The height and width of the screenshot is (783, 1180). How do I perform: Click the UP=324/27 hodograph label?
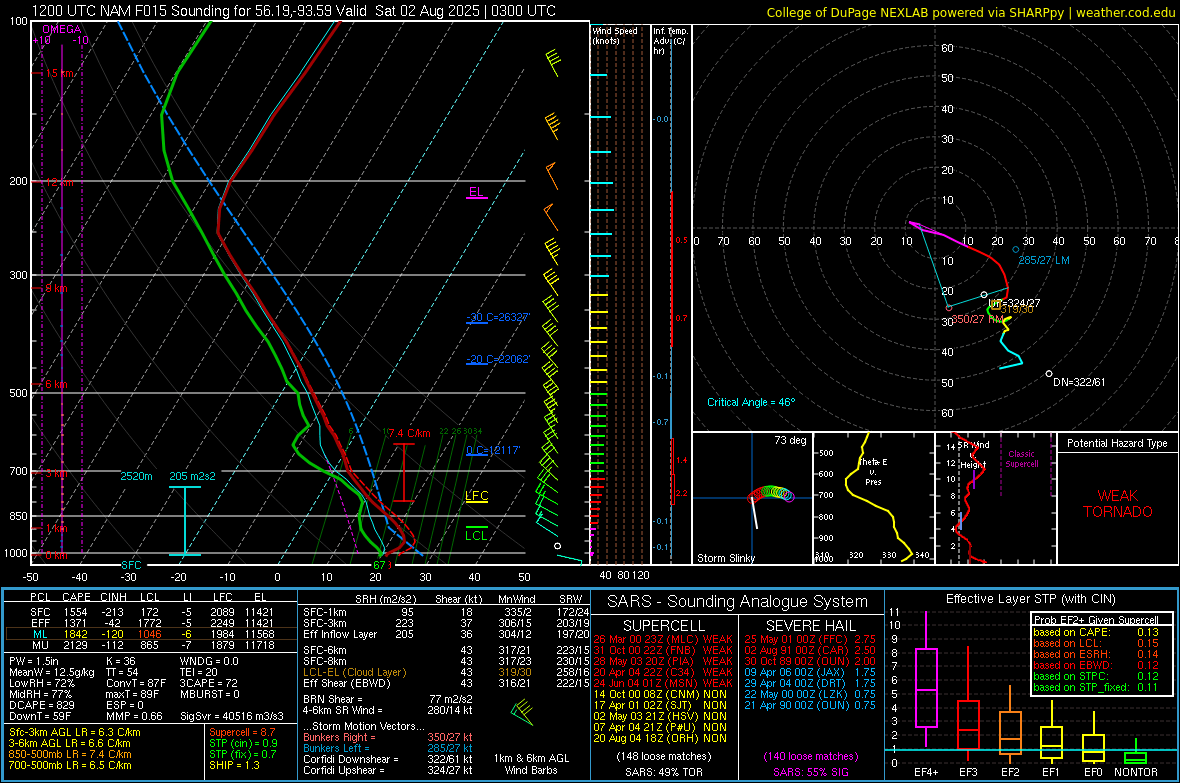(1014, 303)
